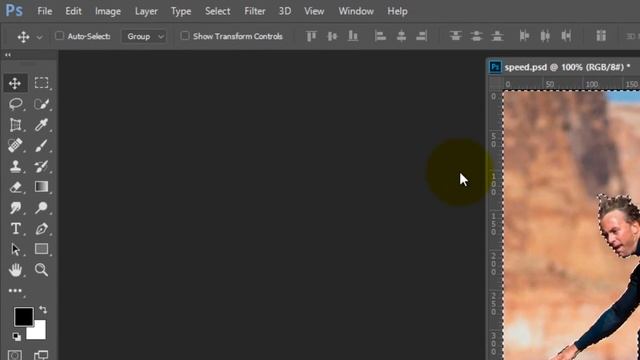Distribute top edges of layers
640x360 pixels.
coord(456,36)
